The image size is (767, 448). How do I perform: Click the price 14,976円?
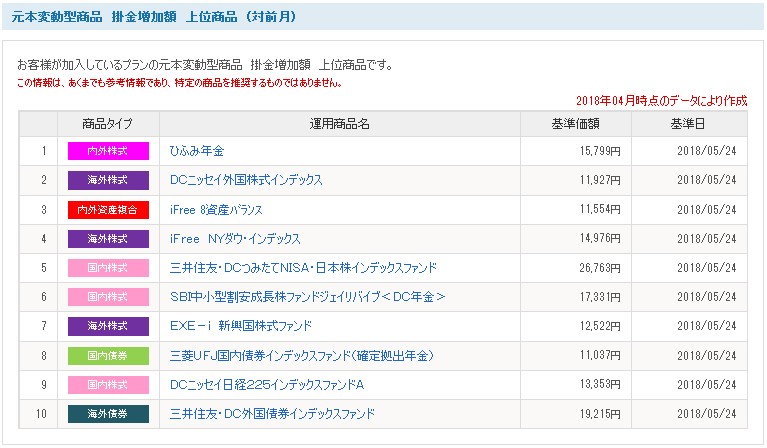[x=600, y=238]
